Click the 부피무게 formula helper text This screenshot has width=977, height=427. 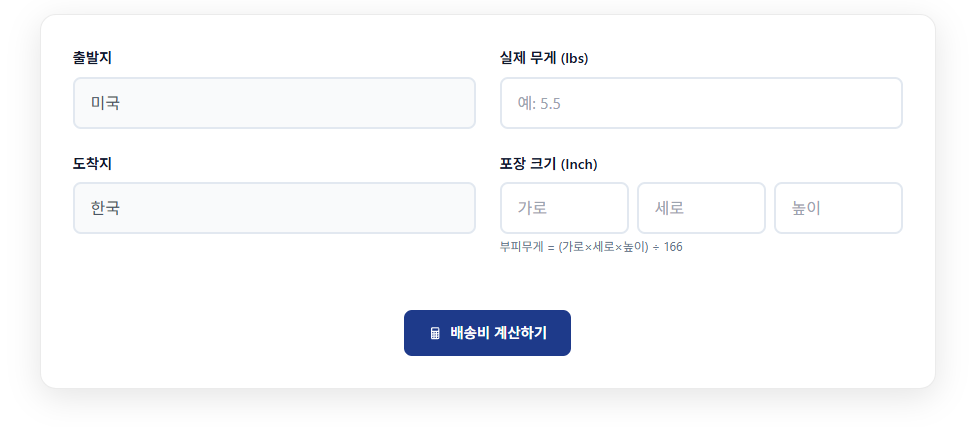pyautogui.click(x=591, y=246)
